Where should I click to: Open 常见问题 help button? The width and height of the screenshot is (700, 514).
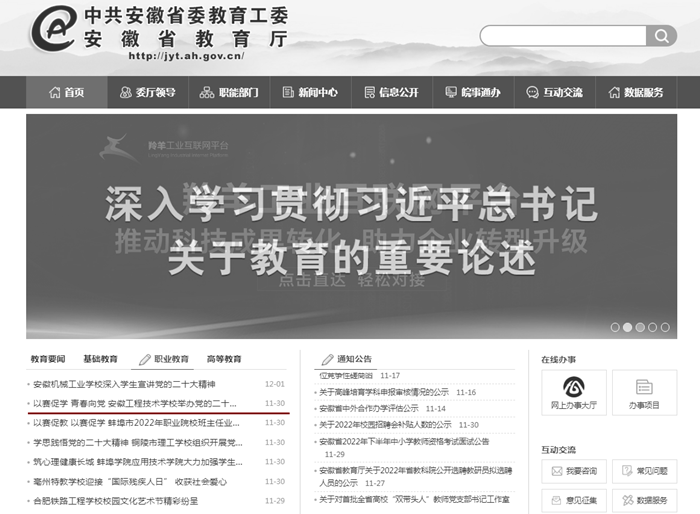(644, 471)
